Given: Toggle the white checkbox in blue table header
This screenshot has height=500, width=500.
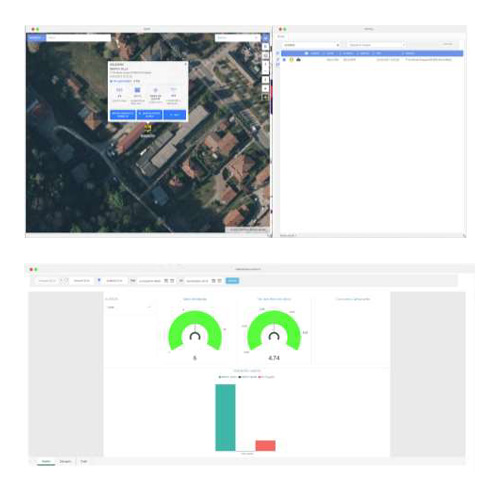Looking at the screenshot, I should tap(306, 53).
